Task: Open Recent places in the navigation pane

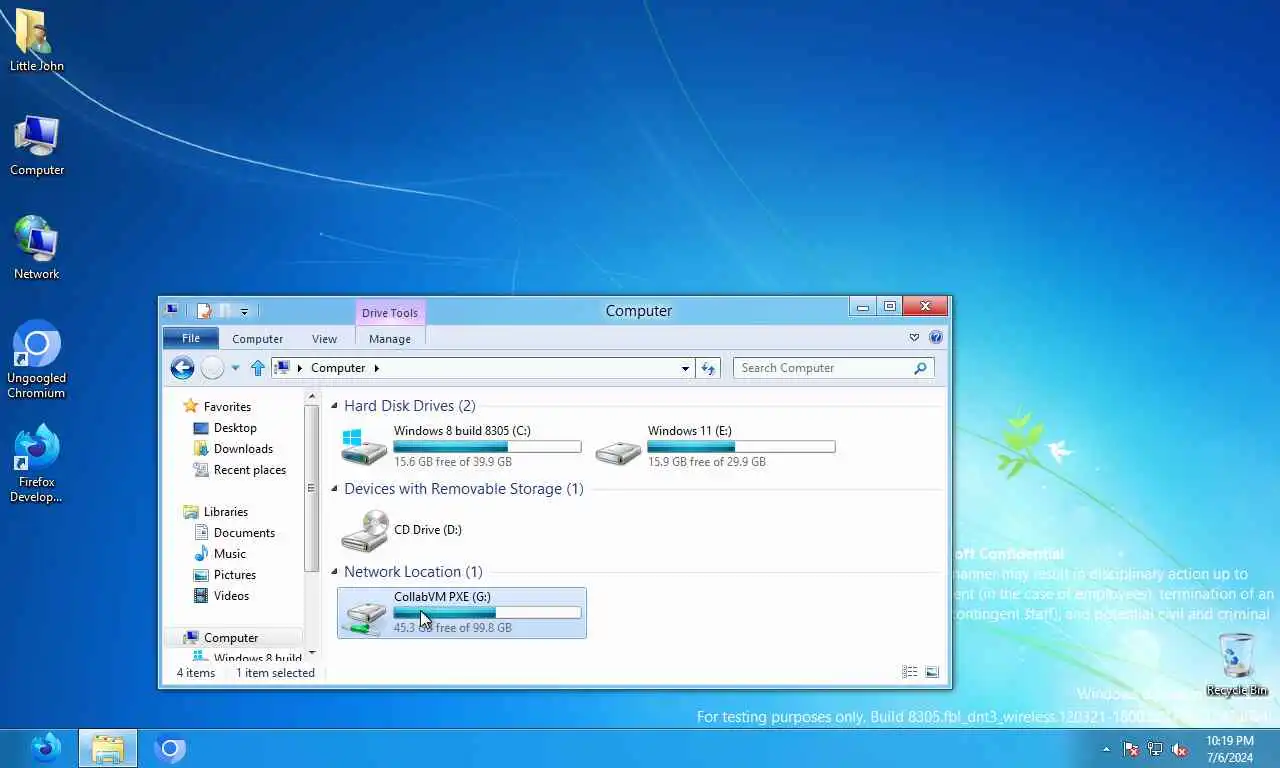Action: point(249,470)
